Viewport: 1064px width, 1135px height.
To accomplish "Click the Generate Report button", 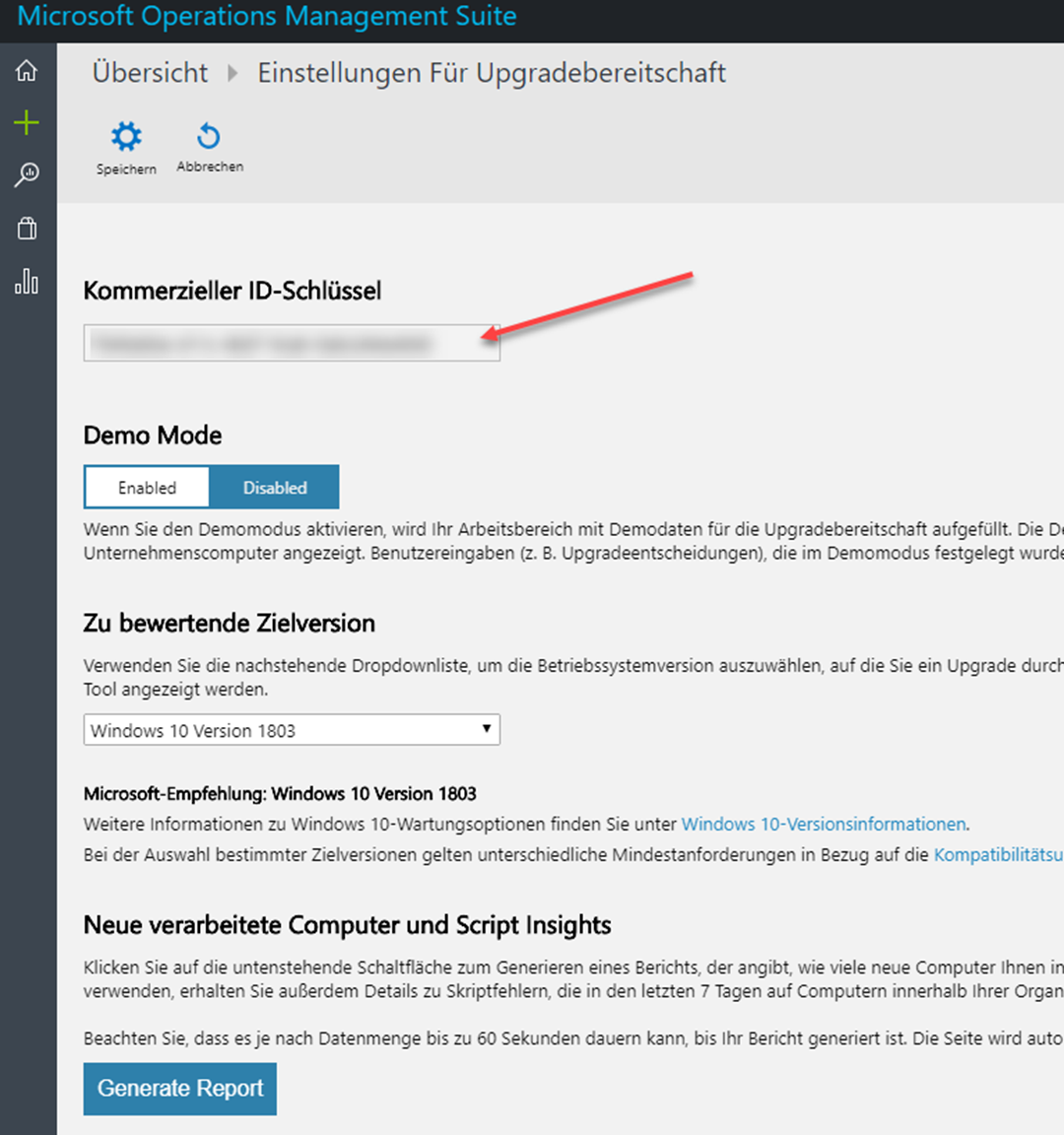I will click(180, 1088).
